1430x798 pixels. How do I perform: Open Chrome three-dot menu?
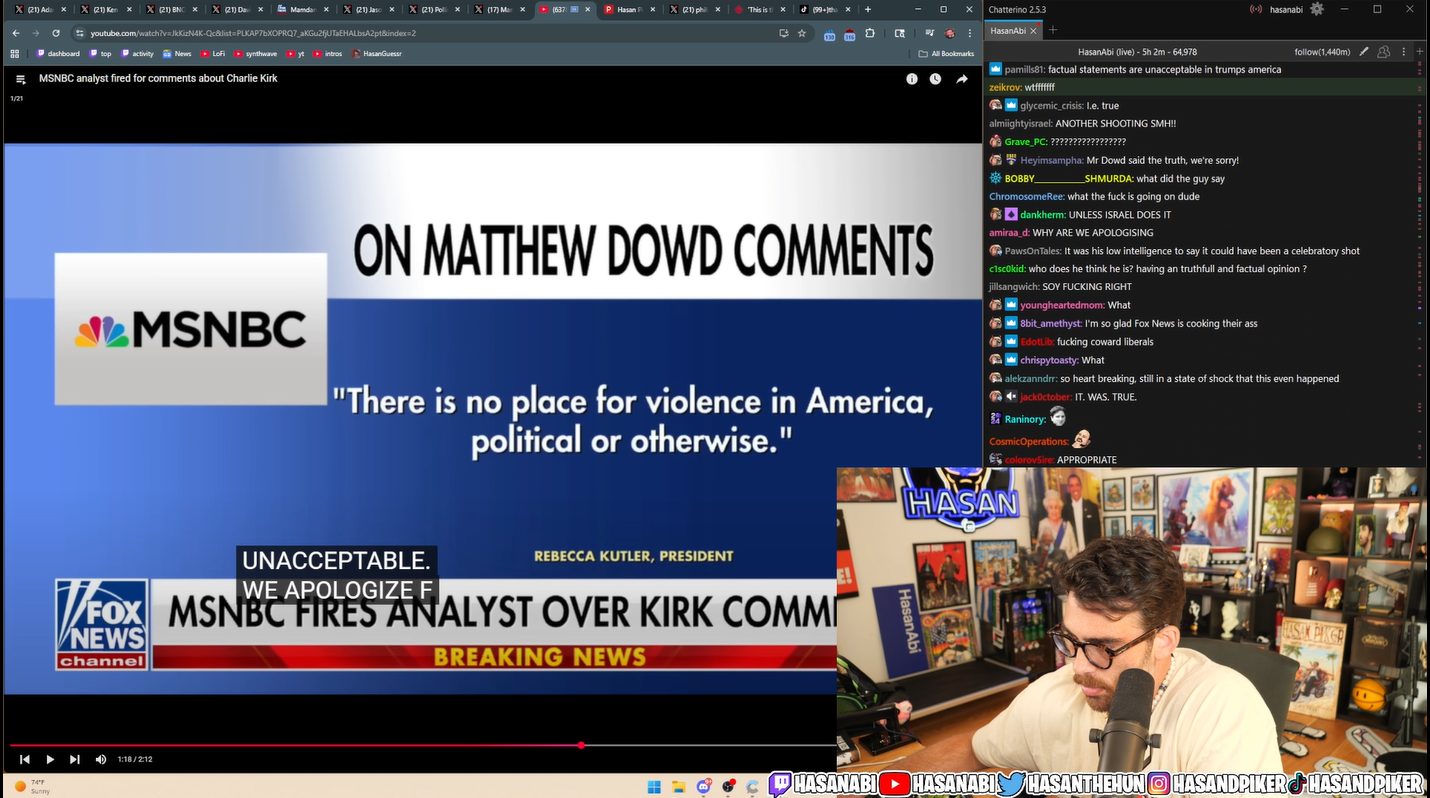coord(970,33)
